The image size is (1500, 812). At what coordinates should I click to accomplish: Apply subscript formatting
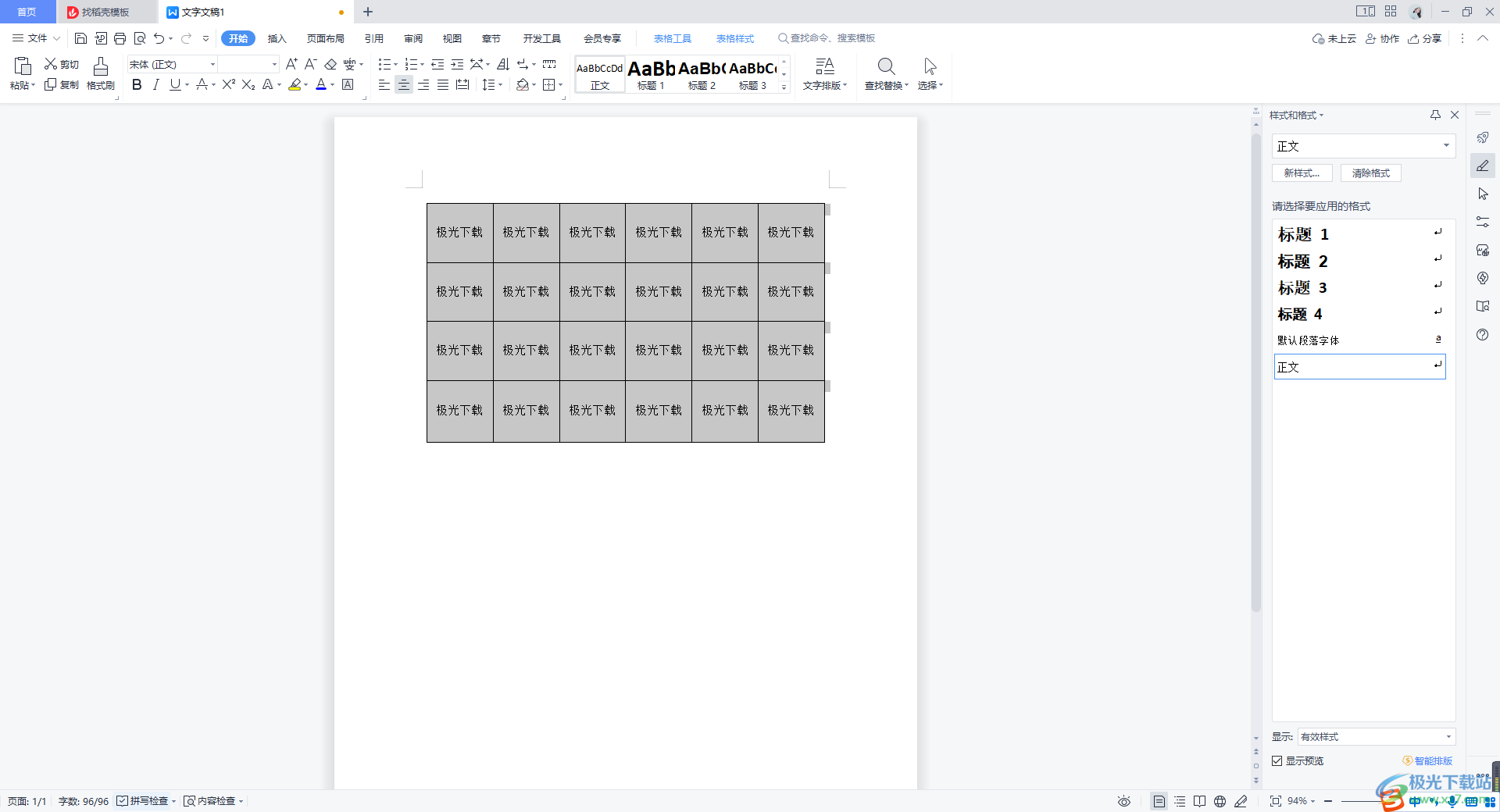pyautogui.click(x=248, y=84)
